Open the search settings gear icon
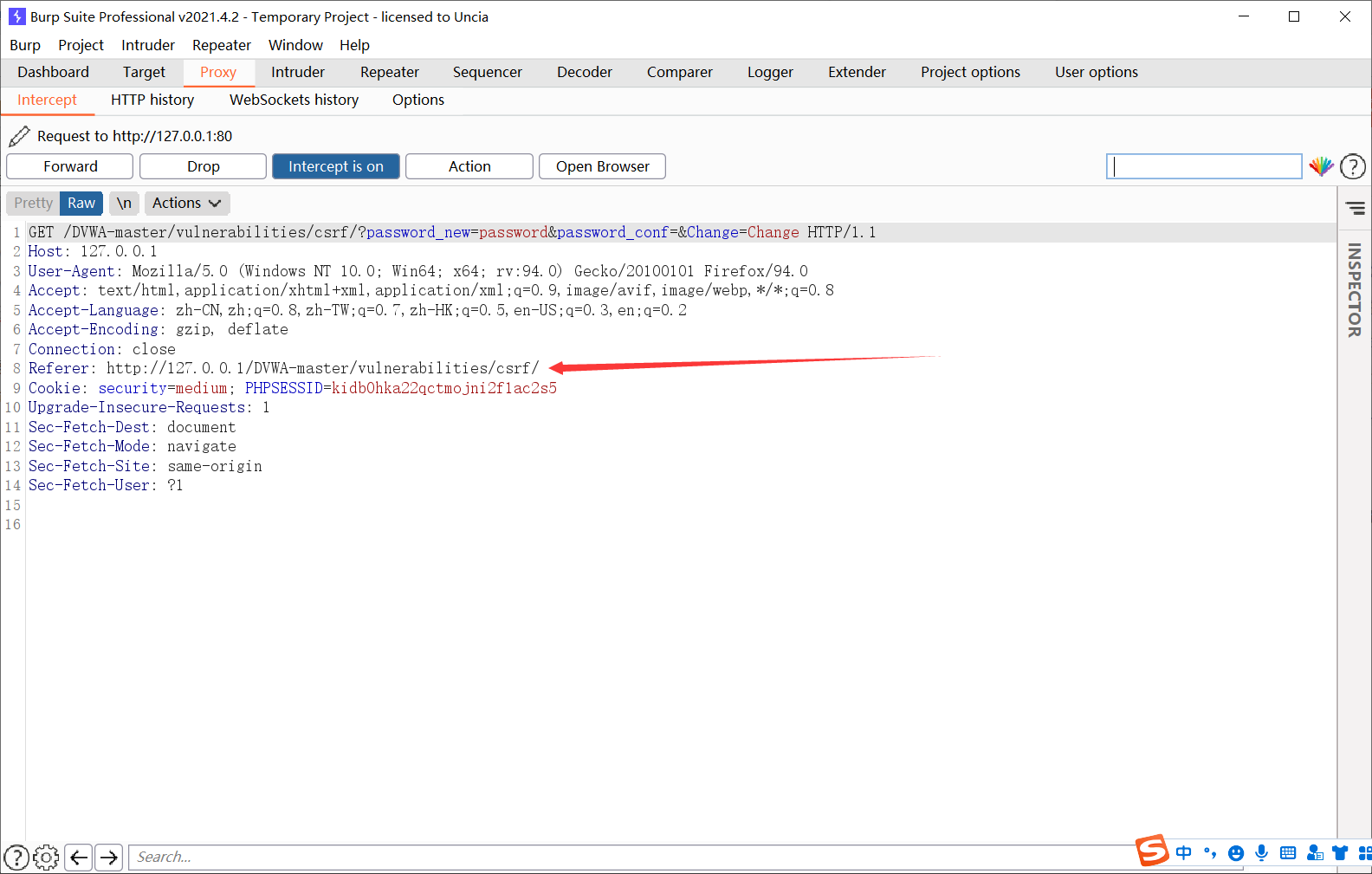Image resolution: width=1372 pixels, height=874 pixels. click(x=46, y=858)
